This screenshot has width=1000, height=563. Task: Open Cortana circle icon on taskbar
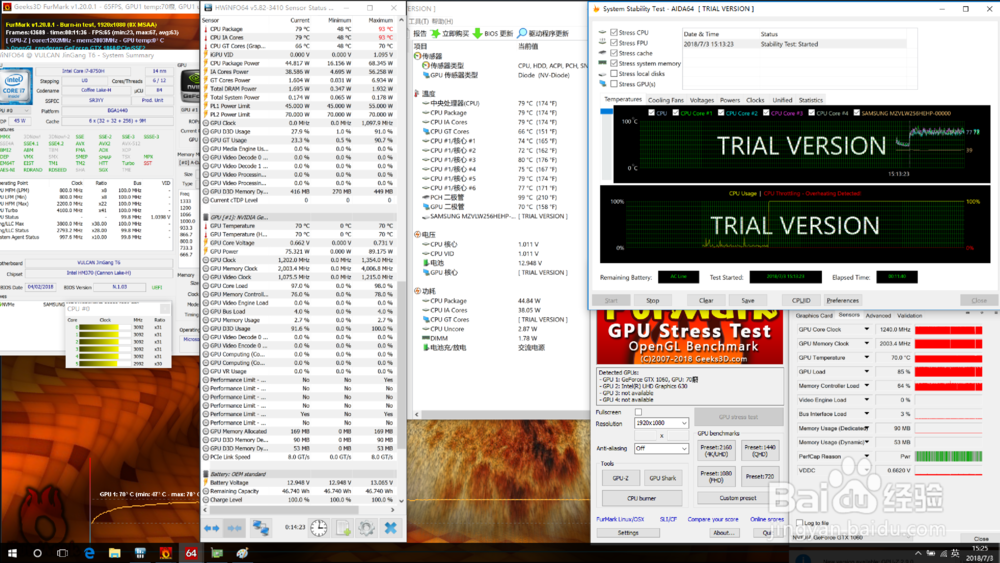(x=37, y=553)
